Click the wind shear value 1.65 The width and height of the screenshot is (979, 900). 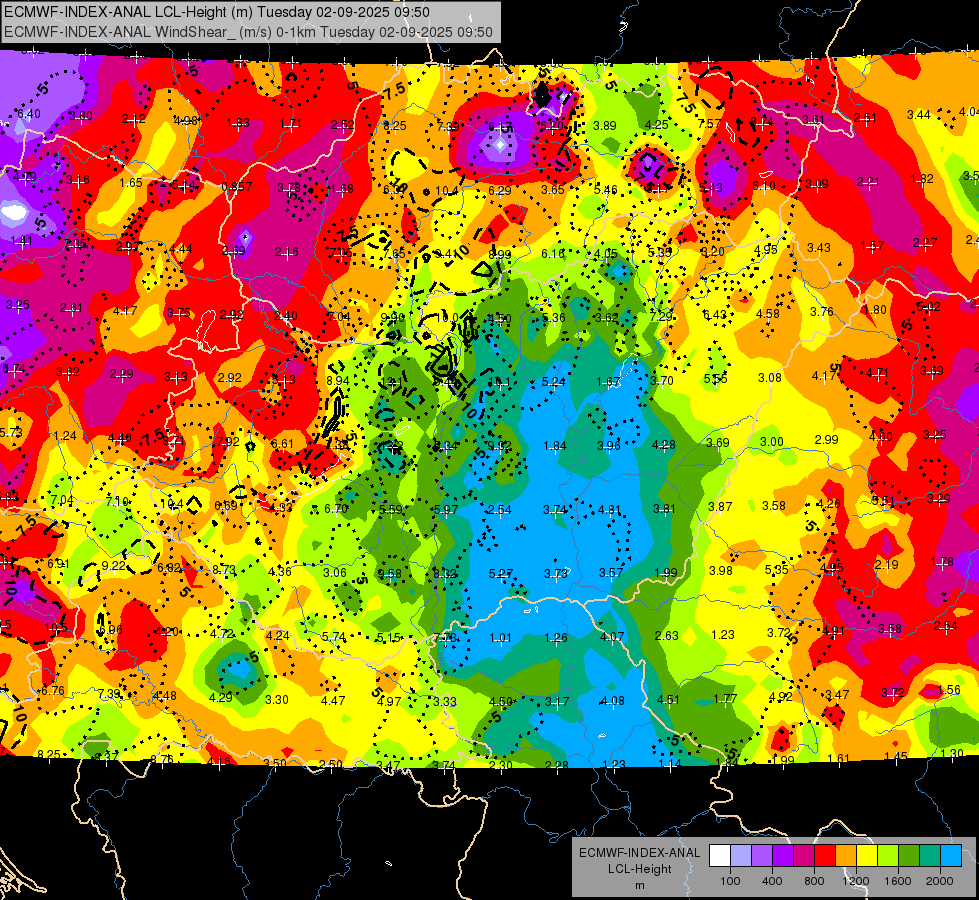click(131, 183)
